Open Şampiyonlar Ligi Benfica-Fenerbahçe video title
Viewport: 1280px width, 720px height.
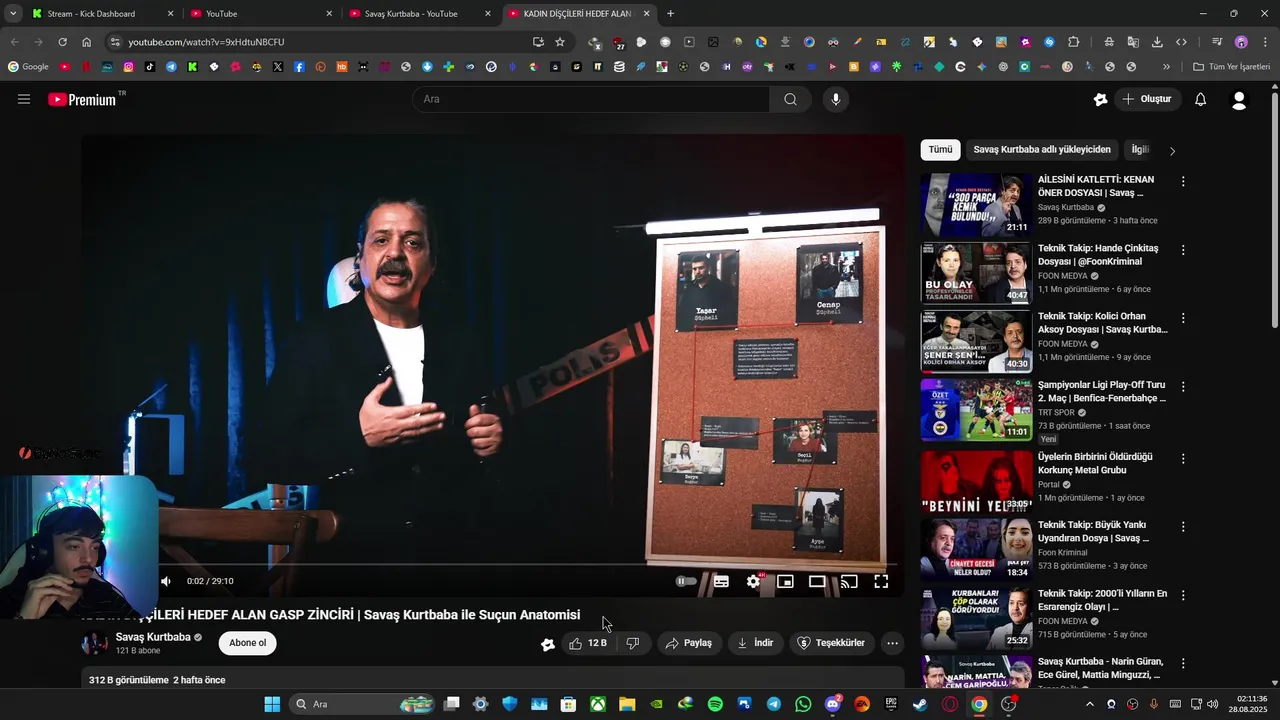(1102, 391)
